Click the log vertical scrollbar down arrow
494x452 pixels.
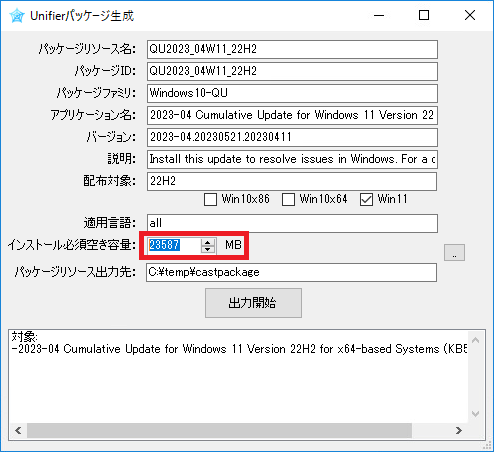(476, 414)
